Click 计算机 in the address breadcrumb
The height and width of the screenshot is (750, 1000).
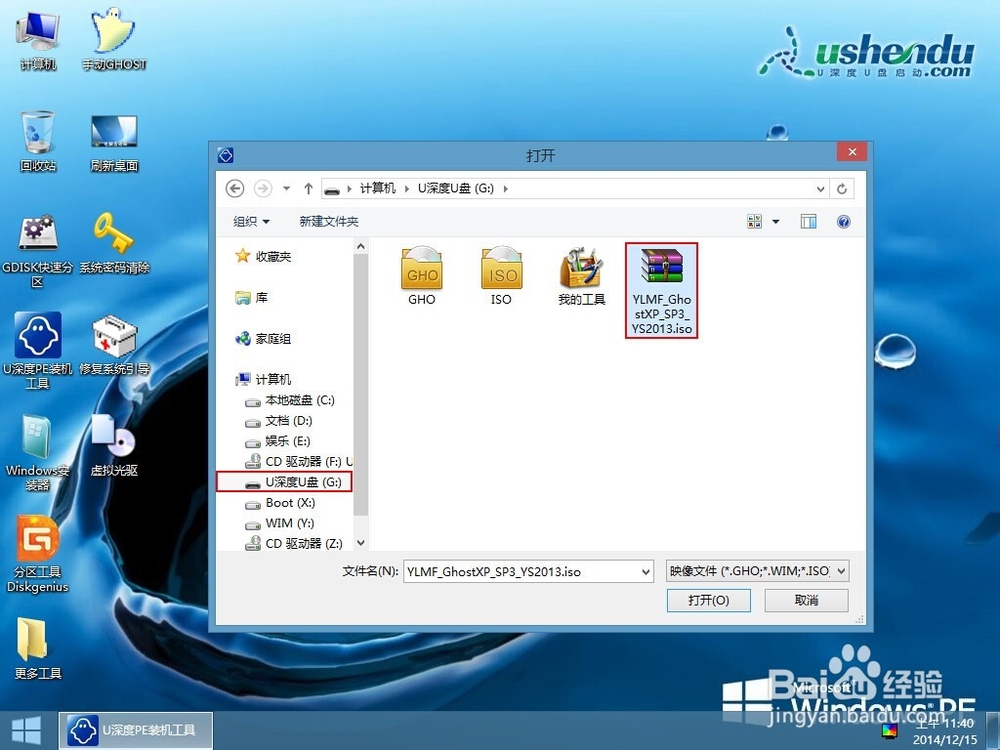[378, 188]
